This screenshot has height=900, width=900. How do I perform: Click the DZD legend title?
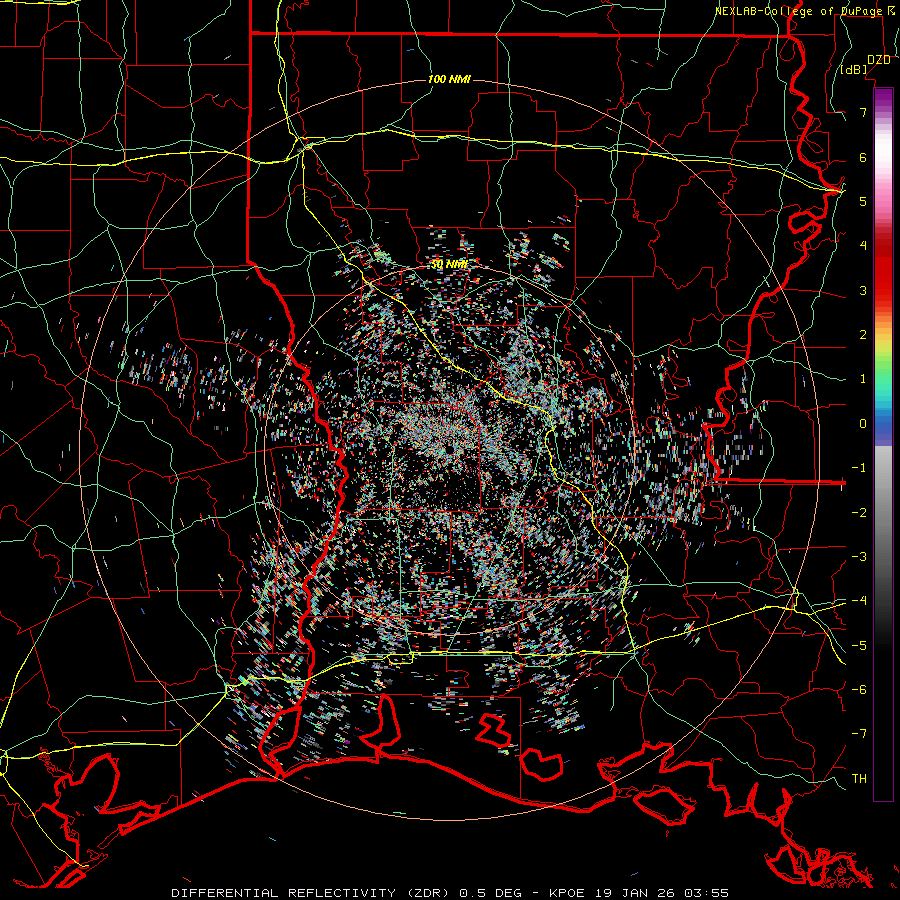[878, 60]
